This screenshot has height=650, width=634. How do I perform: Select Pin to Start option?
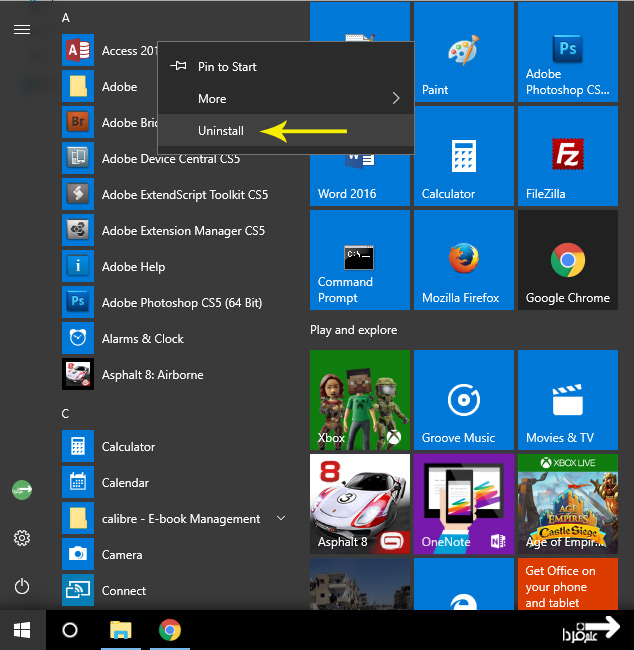[x=227, y=67]
